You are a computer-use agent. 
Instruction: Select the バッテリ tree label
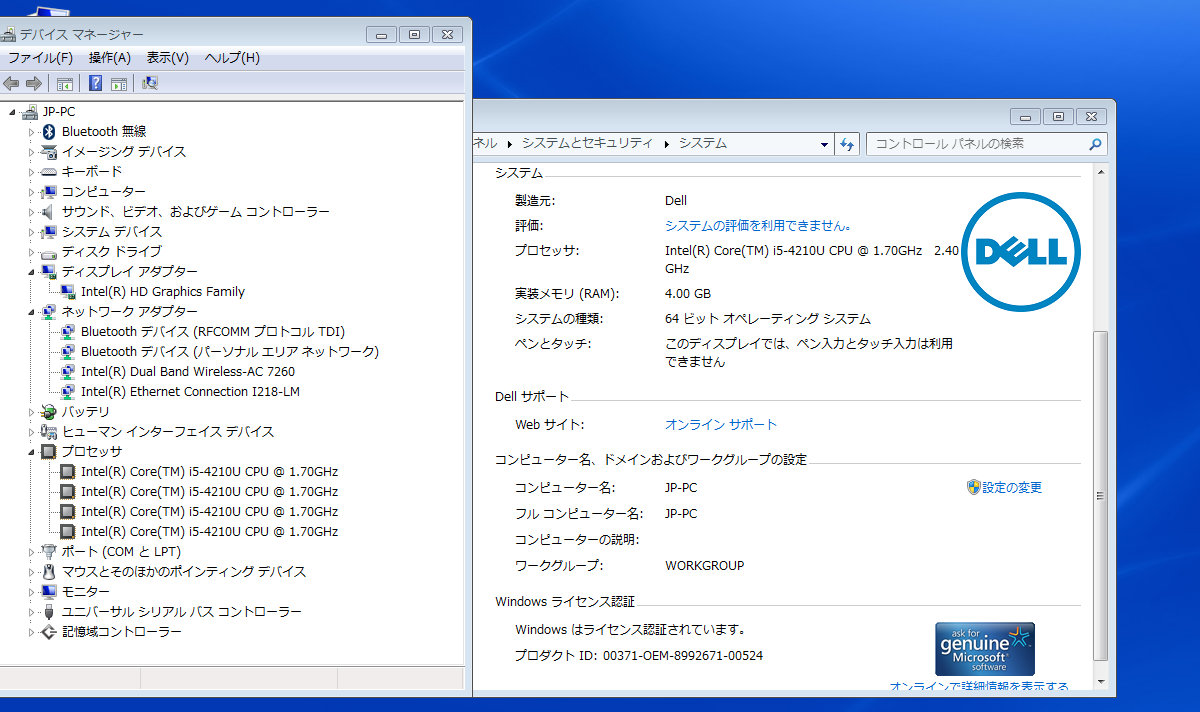point(86,412)
